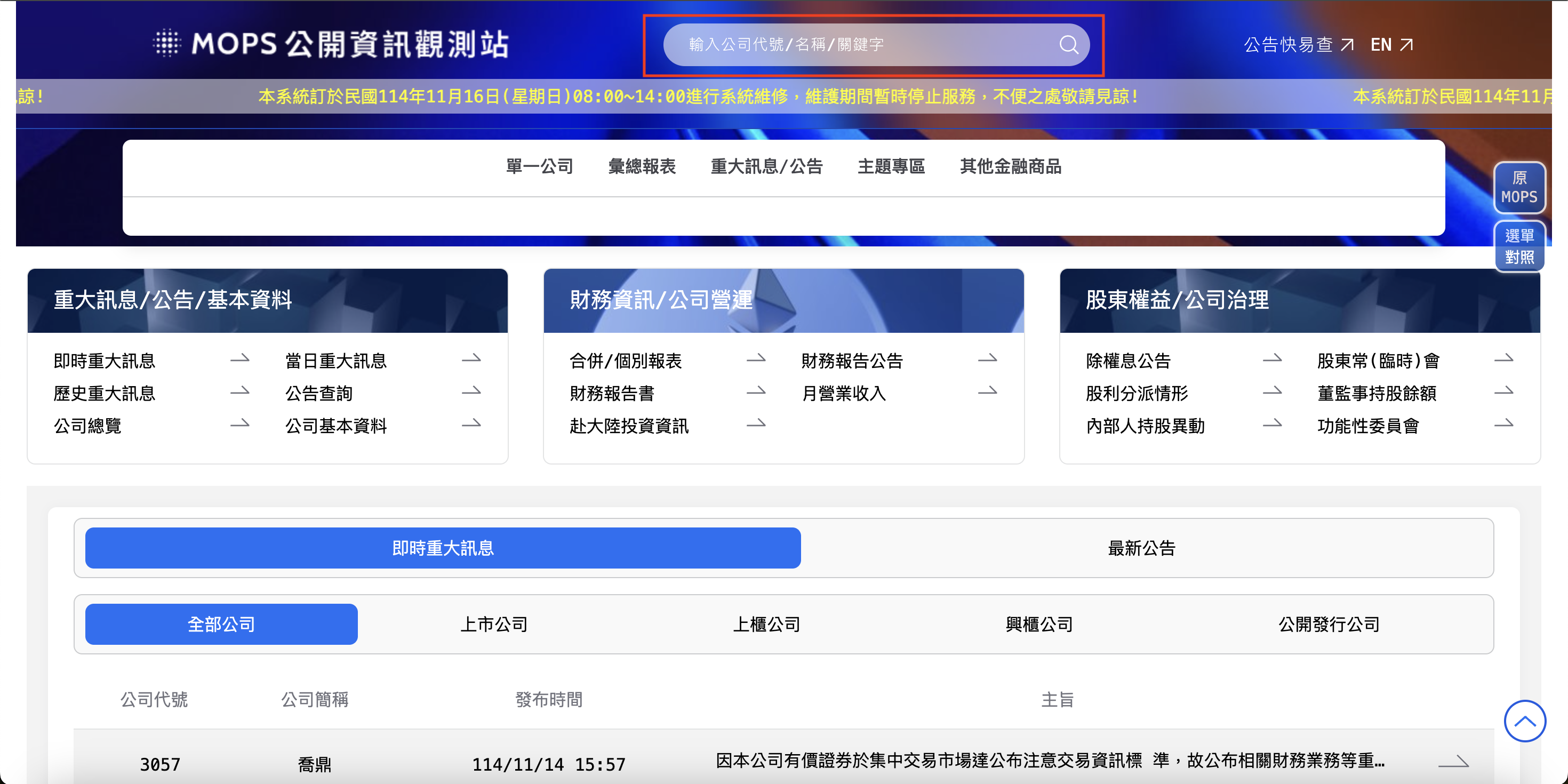Select the 興櫃公司 filter

pos(1039,624)
